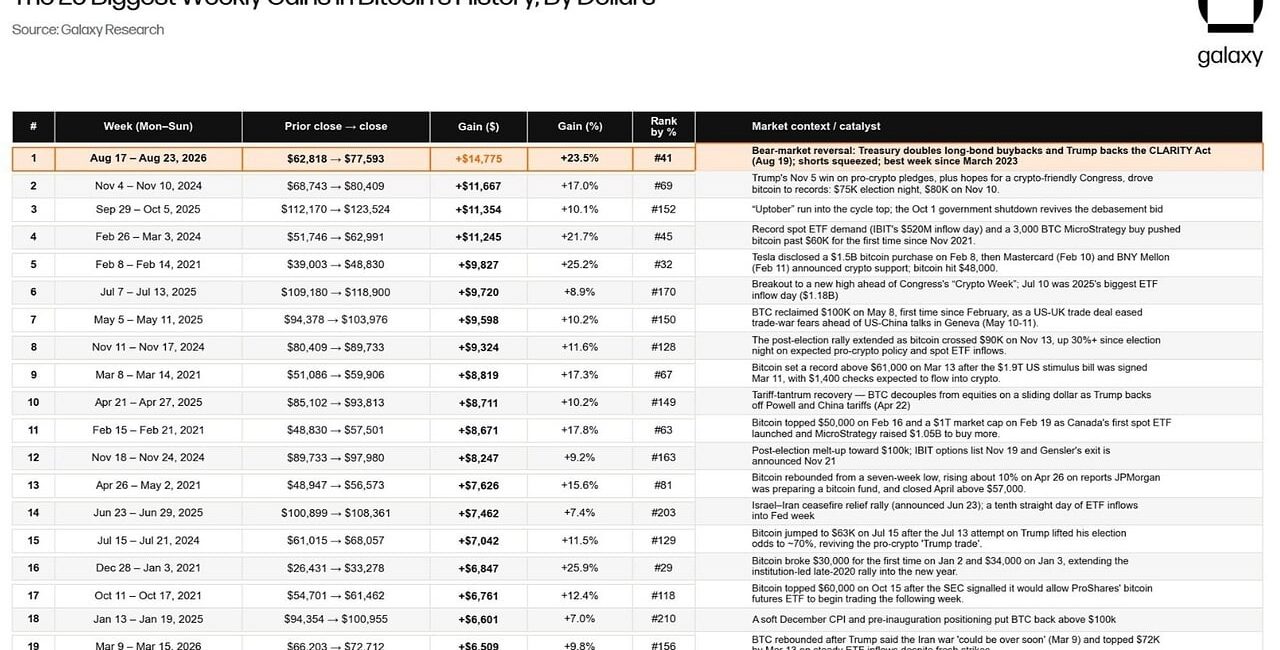Click the # column header
1280x650 pixels.
[33, 127]
